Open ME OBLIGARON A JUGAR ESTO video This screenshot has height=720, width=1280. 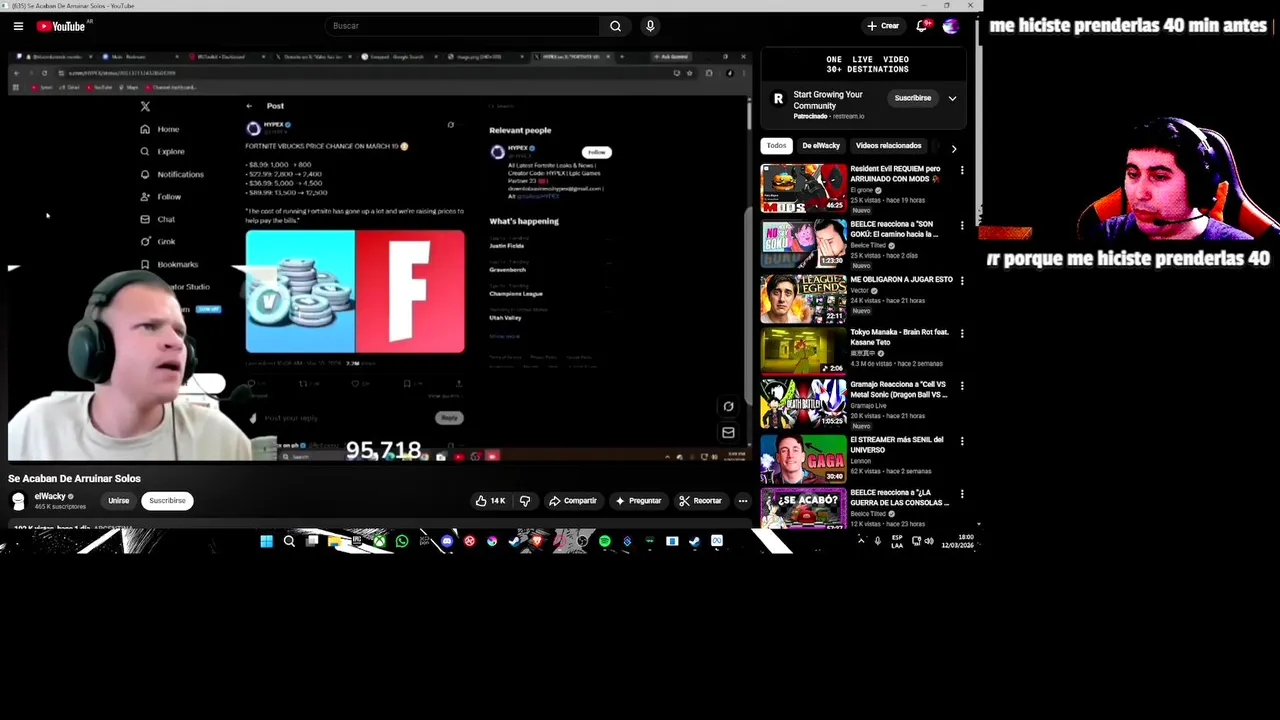pyautogui.click(x=803, y=298)
